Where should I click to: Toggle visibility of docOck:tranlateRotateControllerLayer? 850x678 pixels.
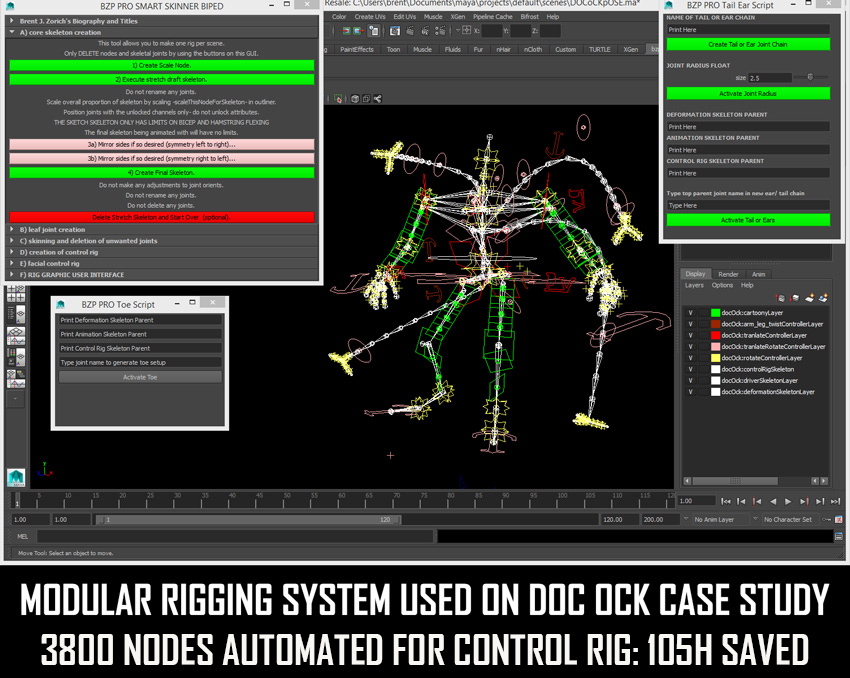[690, 347]
